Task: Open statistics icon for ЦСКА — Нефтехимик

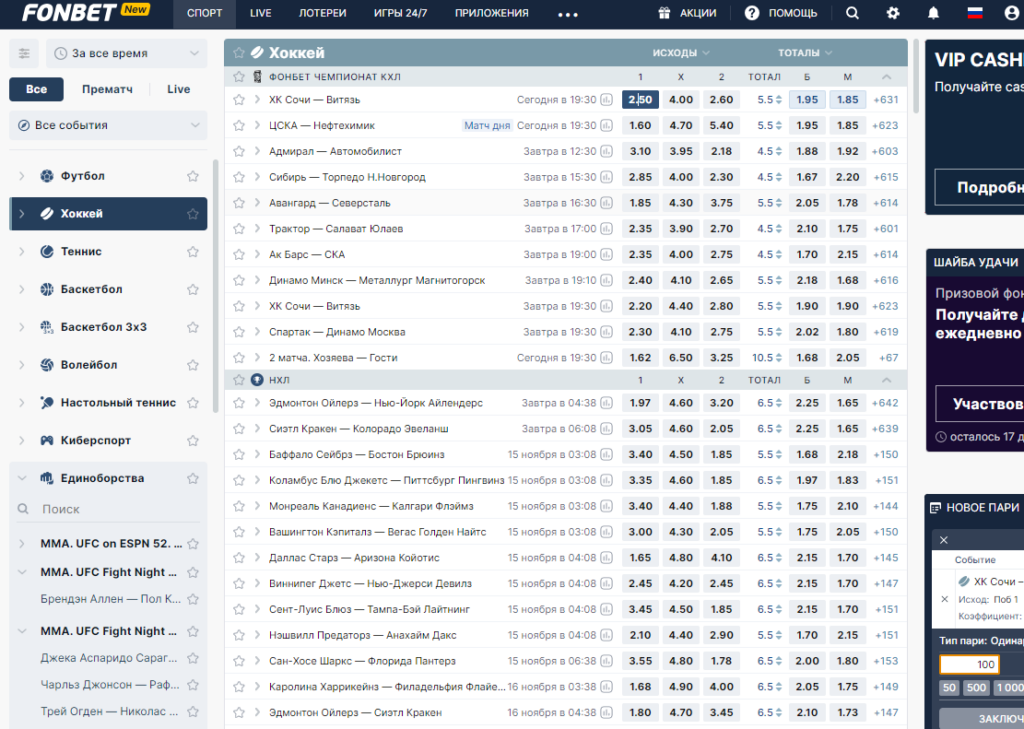Action: pyautogui.click(x=607, y=125)
